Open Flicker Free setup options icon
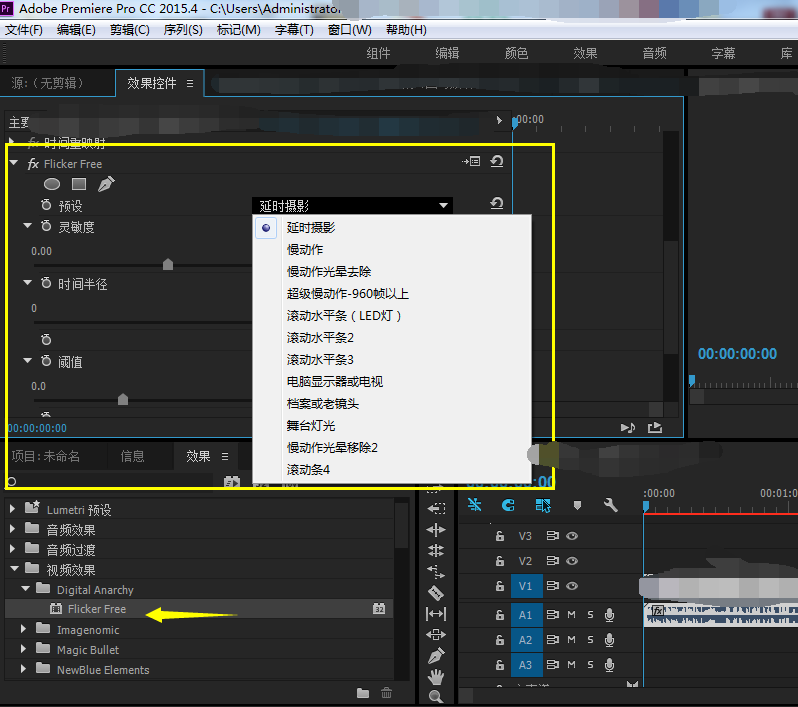The width and height of the screenshot is (798, 707). tap(471, 161)
